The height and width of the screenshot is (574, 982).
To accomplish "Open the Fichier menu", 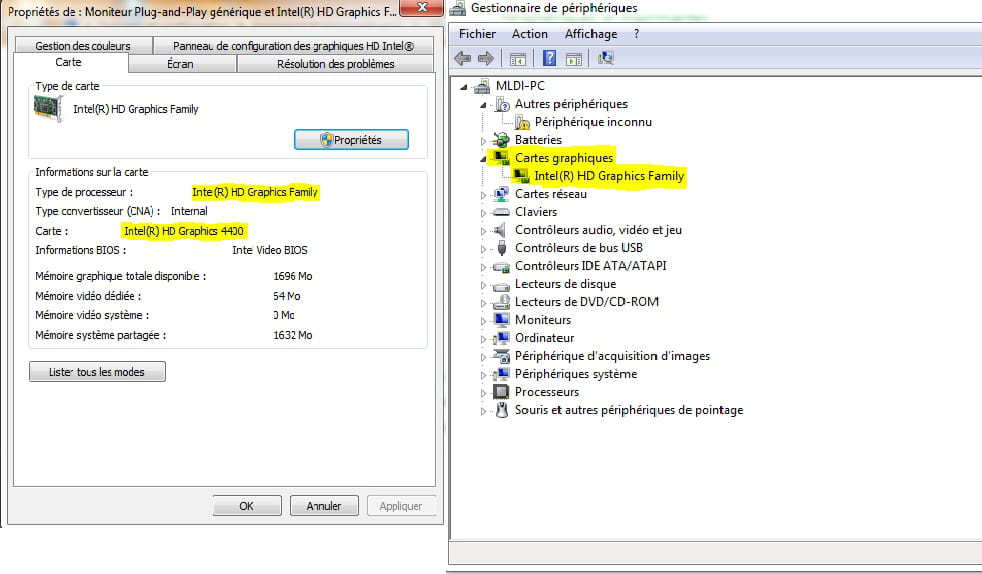I will (x=477, y=34).
